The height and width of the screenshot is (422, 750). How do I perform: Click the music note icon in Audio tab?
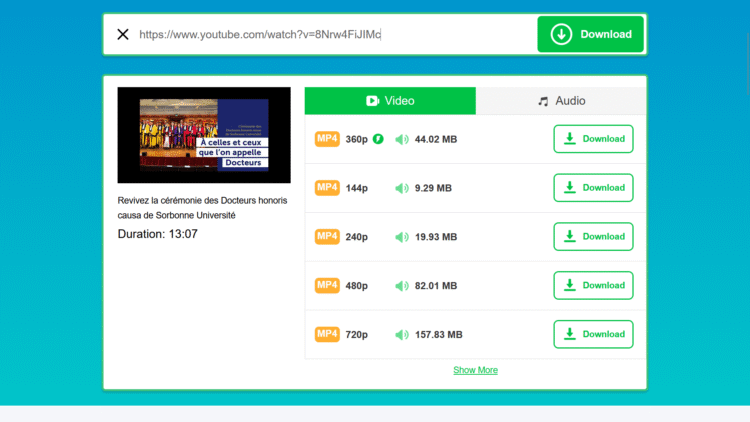(543, 101)
